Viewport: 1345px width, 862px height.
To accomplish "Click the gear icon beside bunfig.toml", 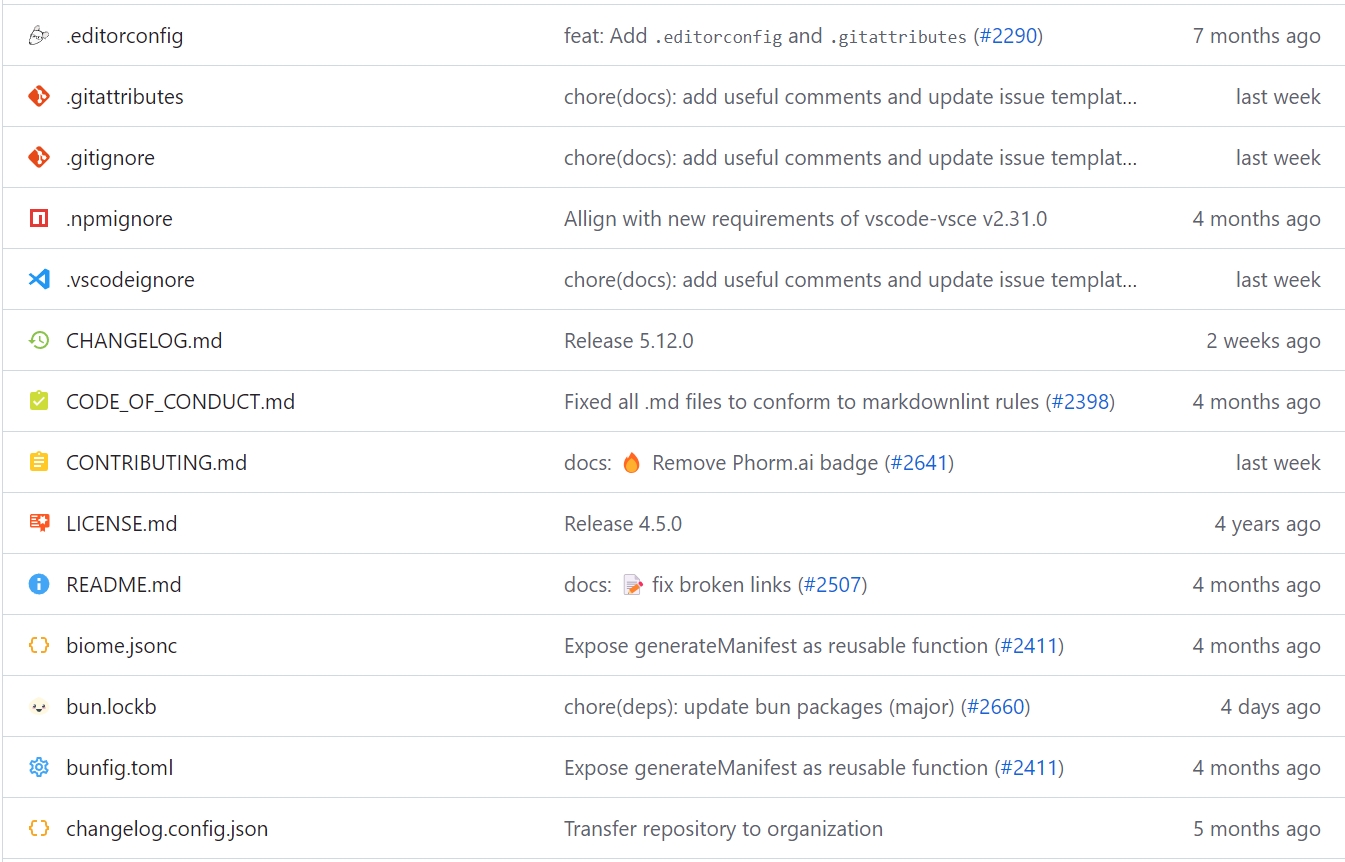I will [x=39, y=768].
